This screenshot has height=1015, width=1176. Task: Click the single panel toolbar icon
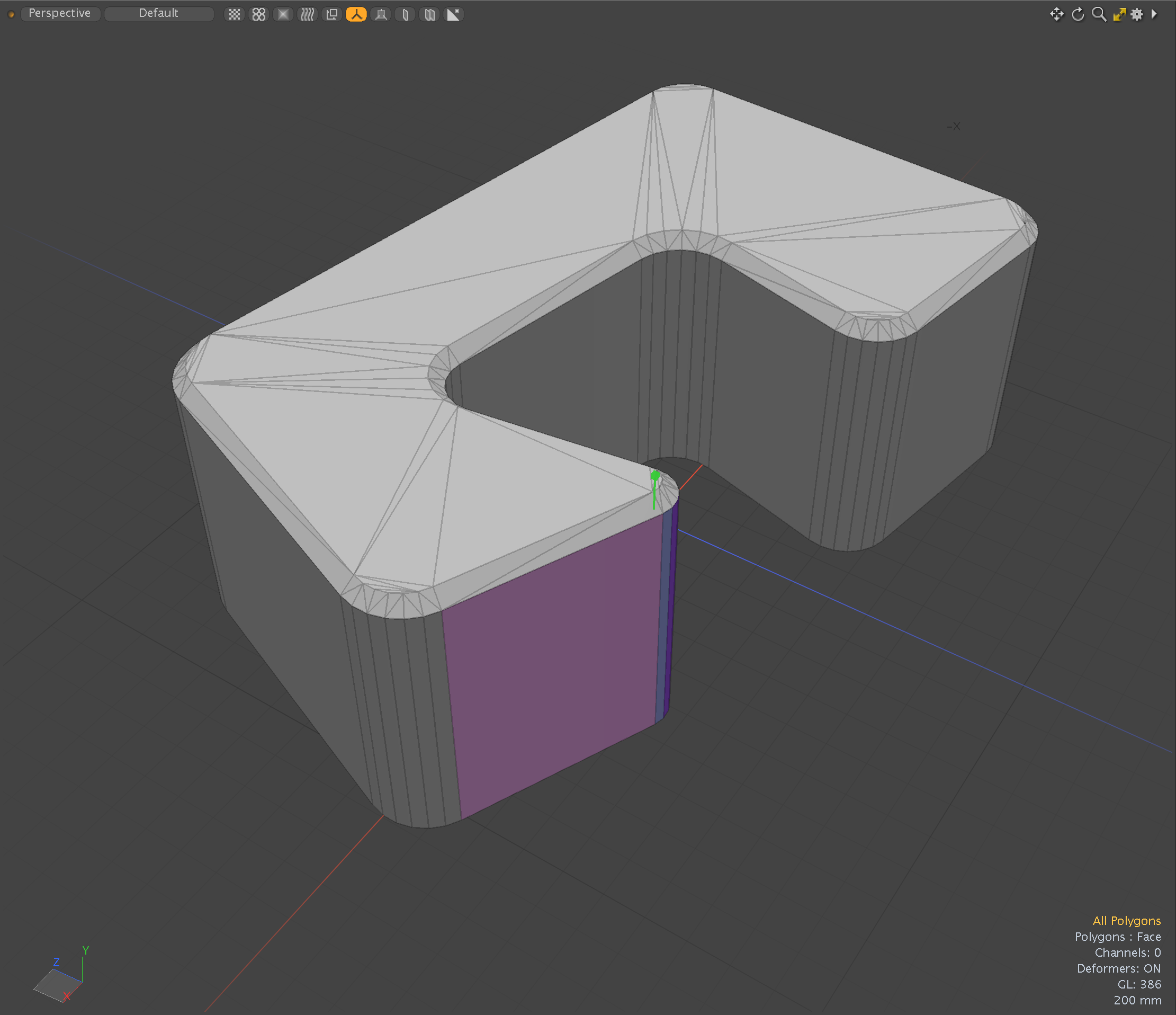(405, 14)
